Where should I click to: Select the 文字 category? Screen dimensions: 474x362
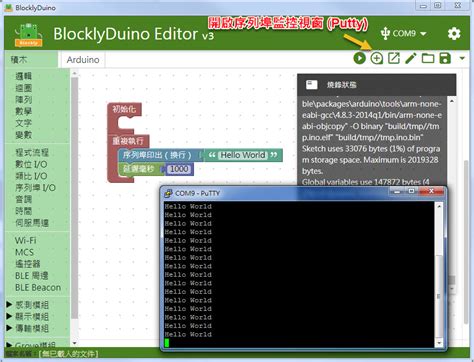point(23,123)
